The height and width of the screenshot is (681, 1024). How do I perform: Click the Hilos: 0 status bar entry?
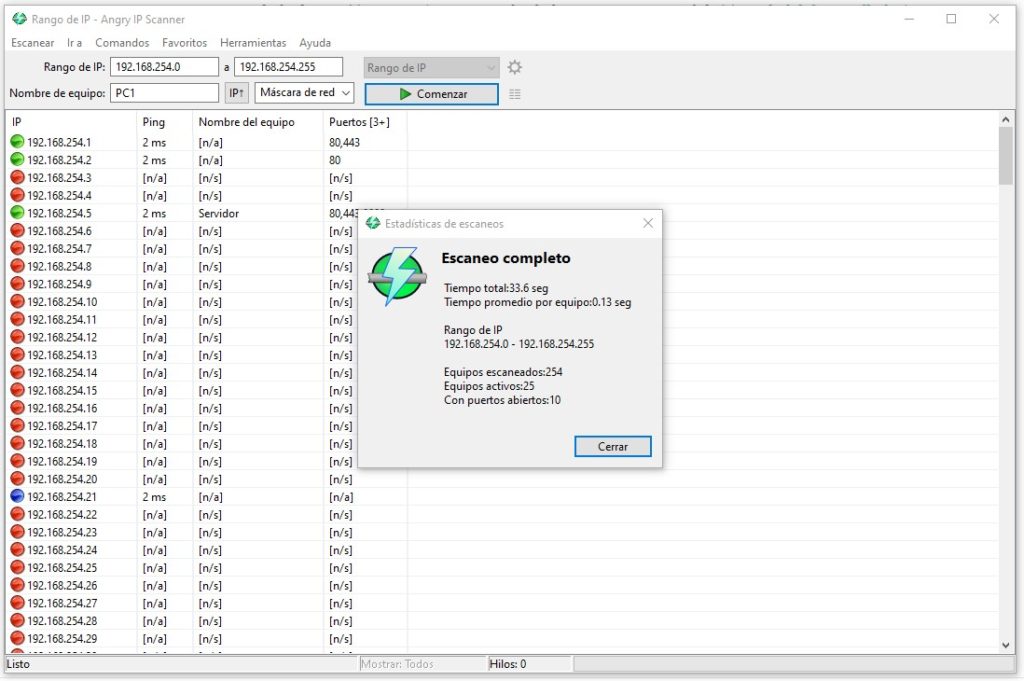coord(507,664)
